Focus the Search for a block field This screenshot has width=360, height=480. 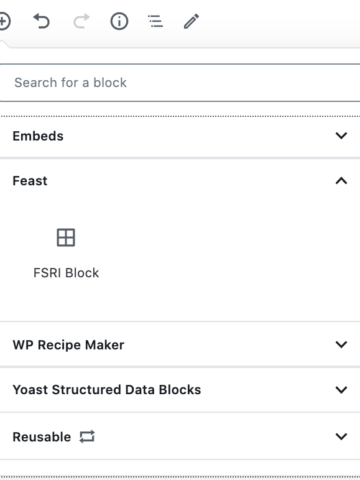tap(180, 83)
